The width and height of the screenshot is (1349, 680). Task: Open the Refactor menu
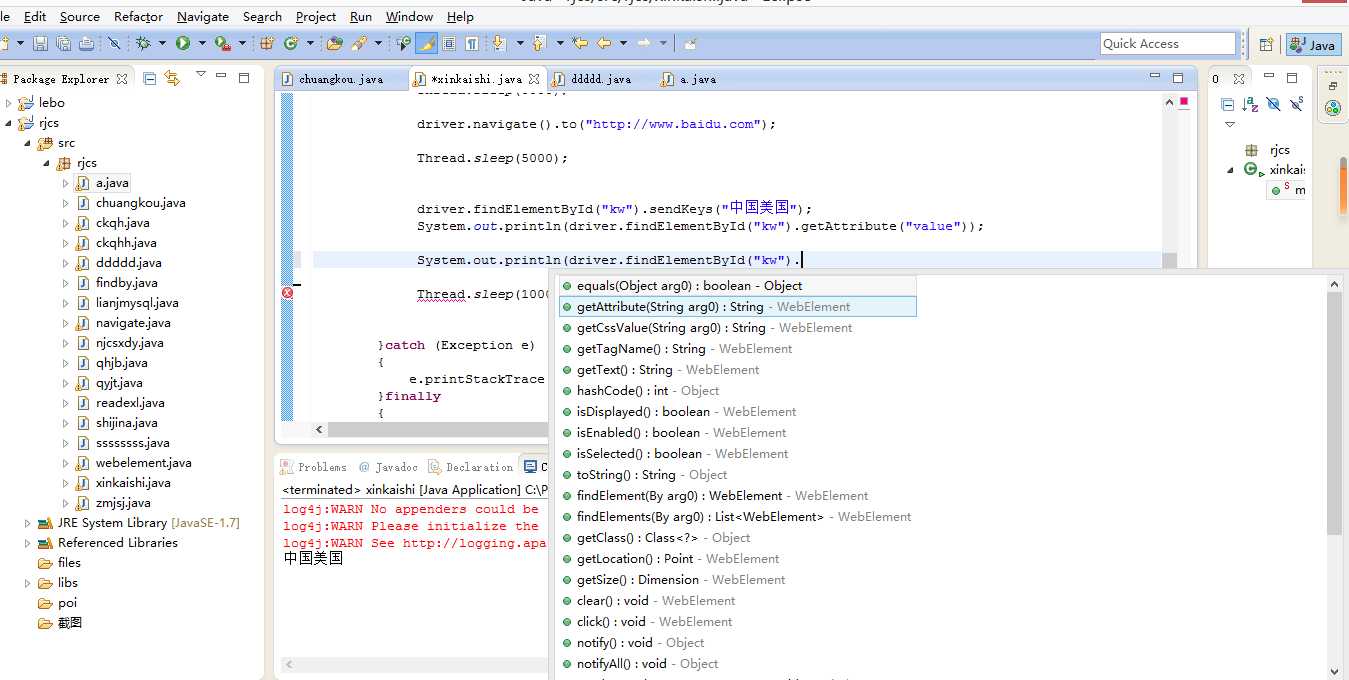[139, 17]
